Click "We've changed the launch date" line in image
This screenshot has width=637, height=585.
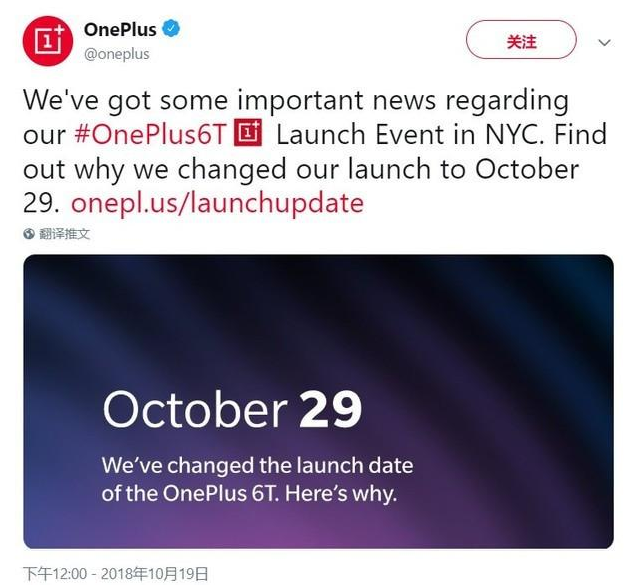(x=258, y=466)
